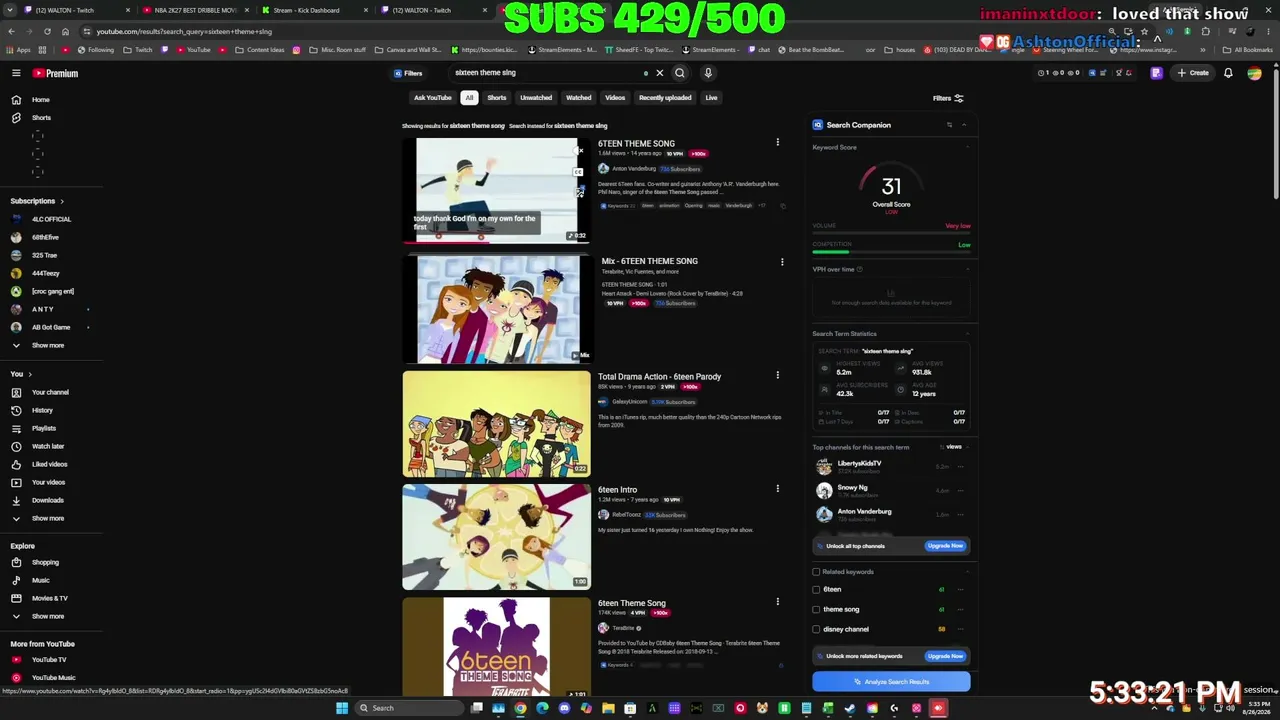This screenshot has height=720, width=1280.
Task: Reload the browser page
Action: click(47, 31)
